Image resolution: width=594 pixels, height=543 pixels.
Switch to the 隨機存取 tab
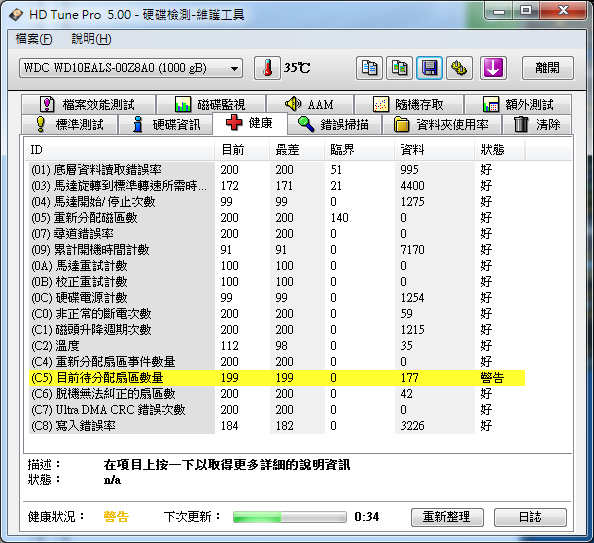tap(409, 104)
